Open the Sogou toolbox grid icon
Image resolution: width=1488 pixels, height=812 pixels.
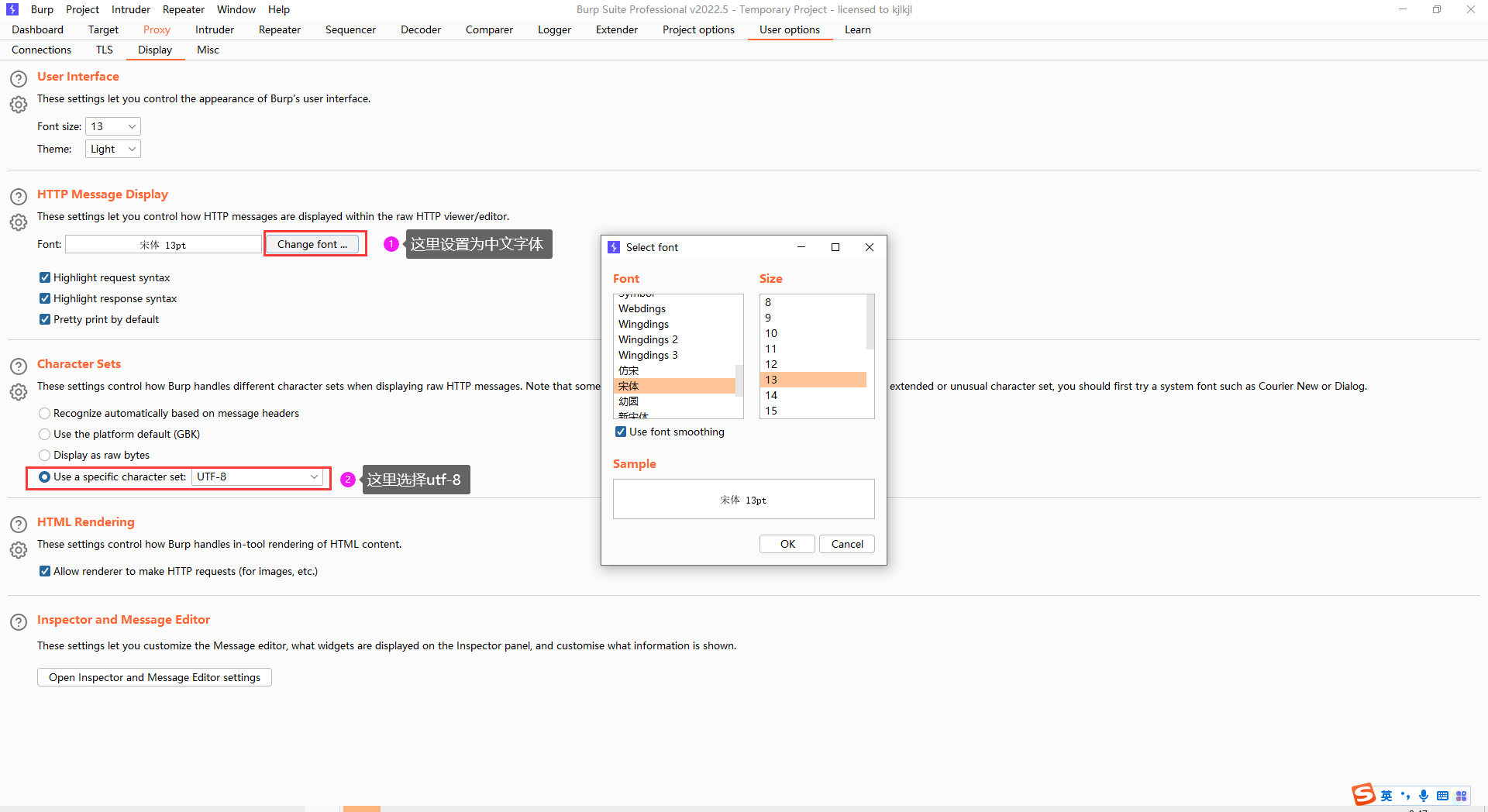[x=1462, y=796]
